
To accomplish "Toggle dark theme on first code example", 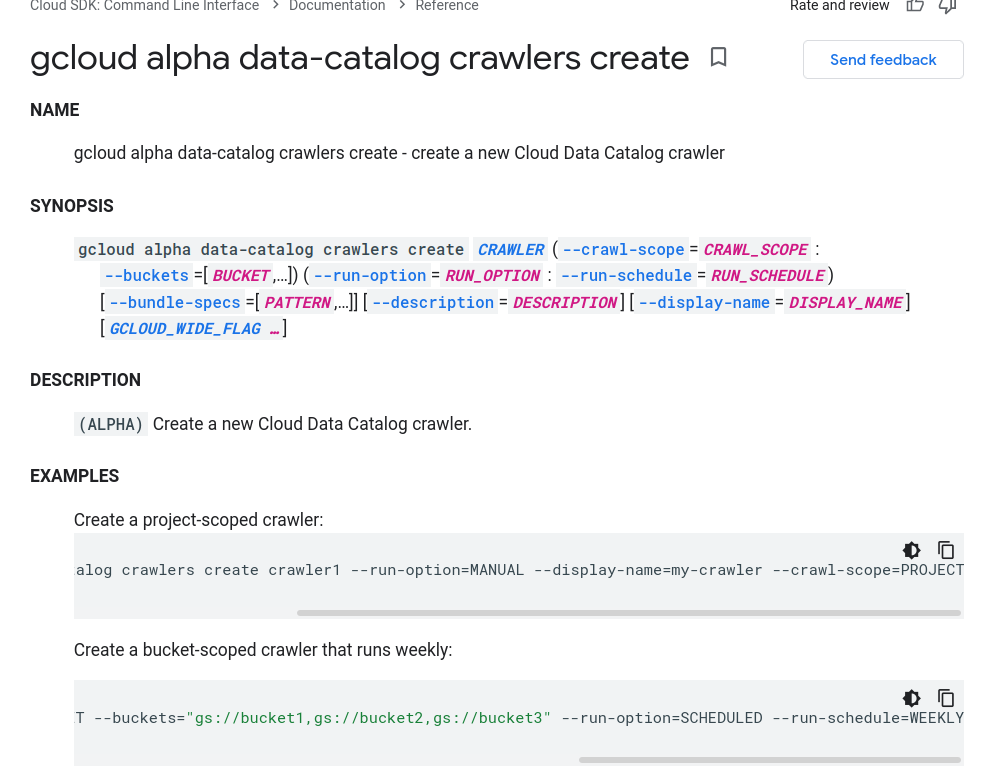I will pos(912,550).
